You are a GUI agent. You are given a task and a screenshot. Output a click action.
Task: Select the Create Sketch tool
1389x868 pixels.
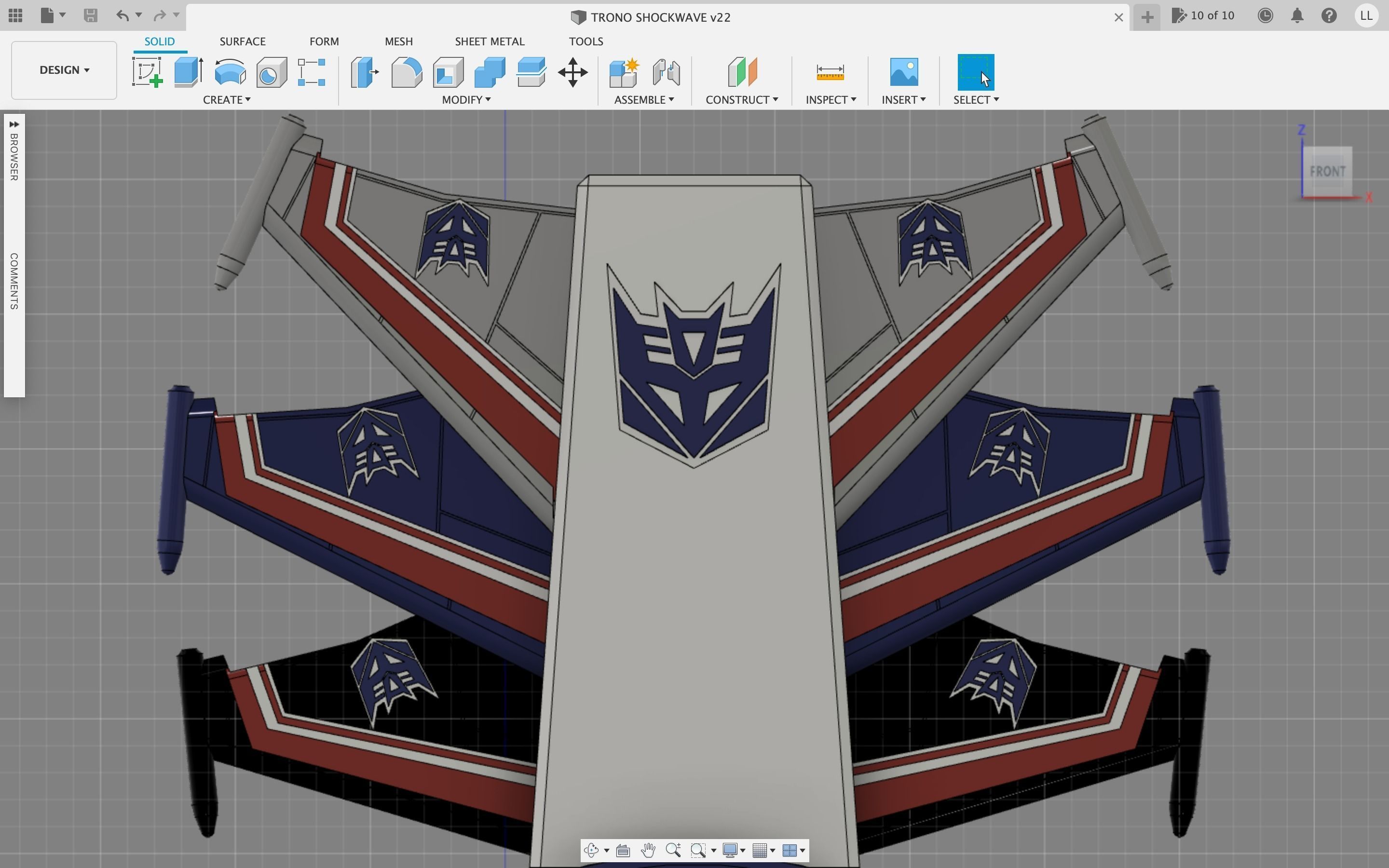pyautogui.click(x=148, y=72)
